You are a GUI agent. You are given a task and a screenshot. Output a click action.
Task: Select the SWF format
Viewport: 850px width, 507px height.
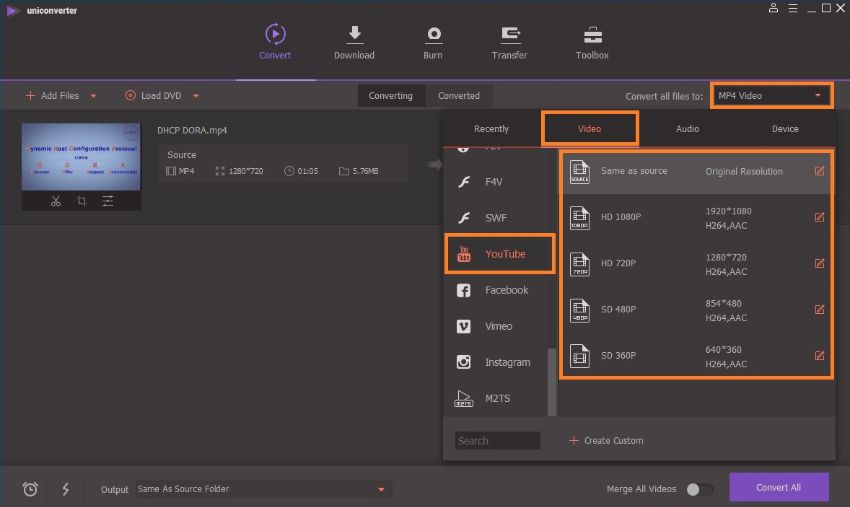pos(496,218)
